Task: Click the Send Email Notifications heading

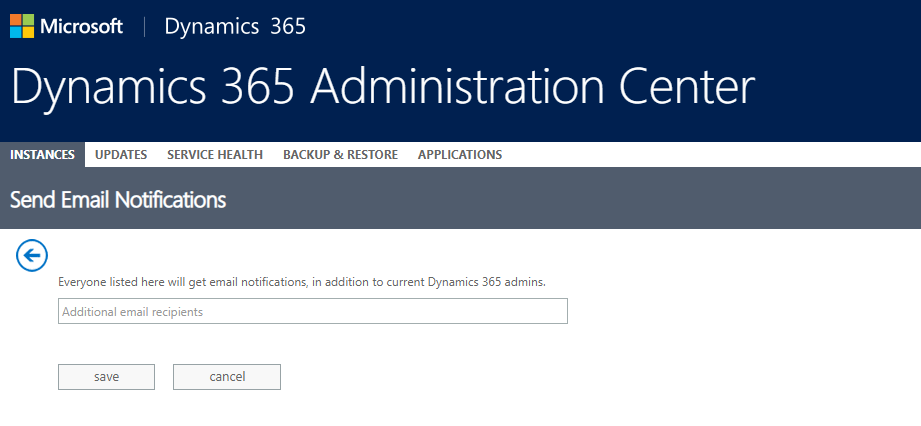Action: pos(118,200)
